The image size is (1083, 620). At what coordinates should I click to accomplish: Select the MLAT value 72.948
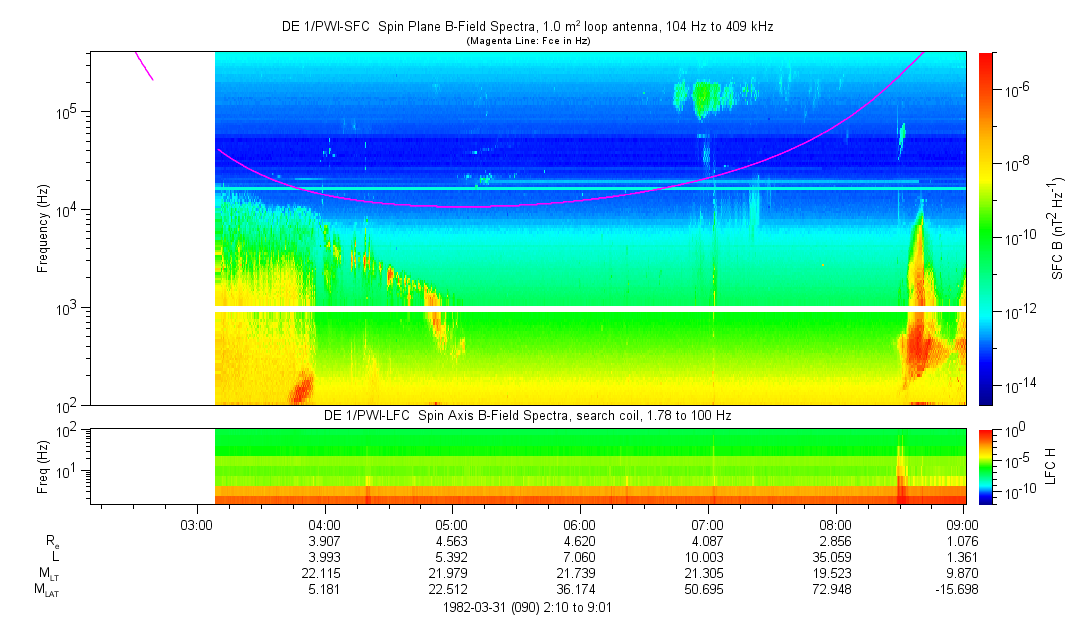(835, 591)
